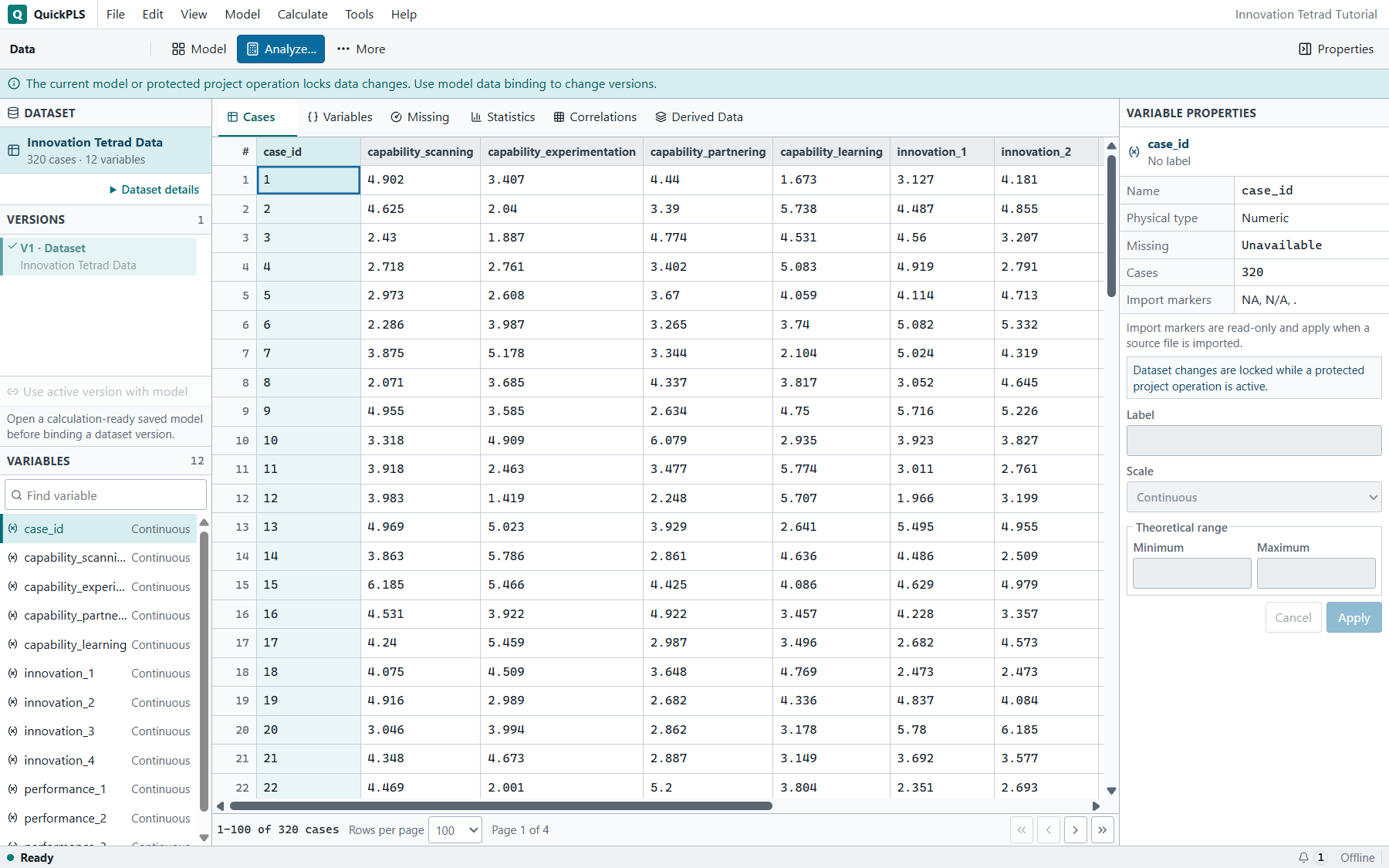1389x868 pixels.
Task: Open the Model view toolbar button
Action: point(199,49)
